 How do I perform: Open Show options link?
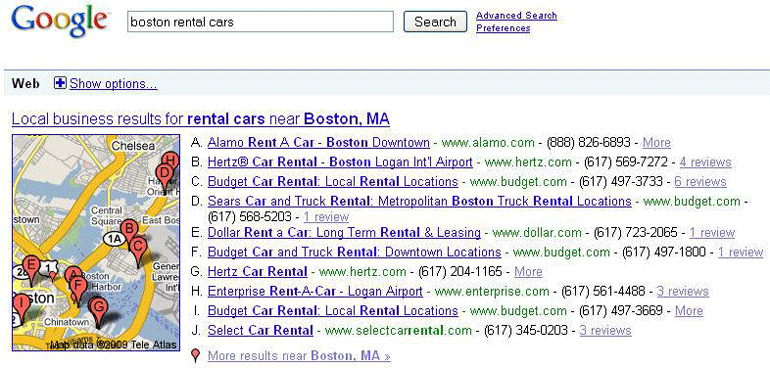coord(113,84)
